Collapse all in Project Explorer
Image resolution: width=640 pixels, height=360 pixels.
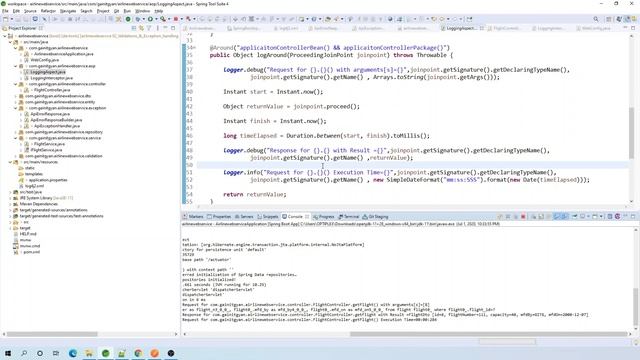click(x=134, y=28)
